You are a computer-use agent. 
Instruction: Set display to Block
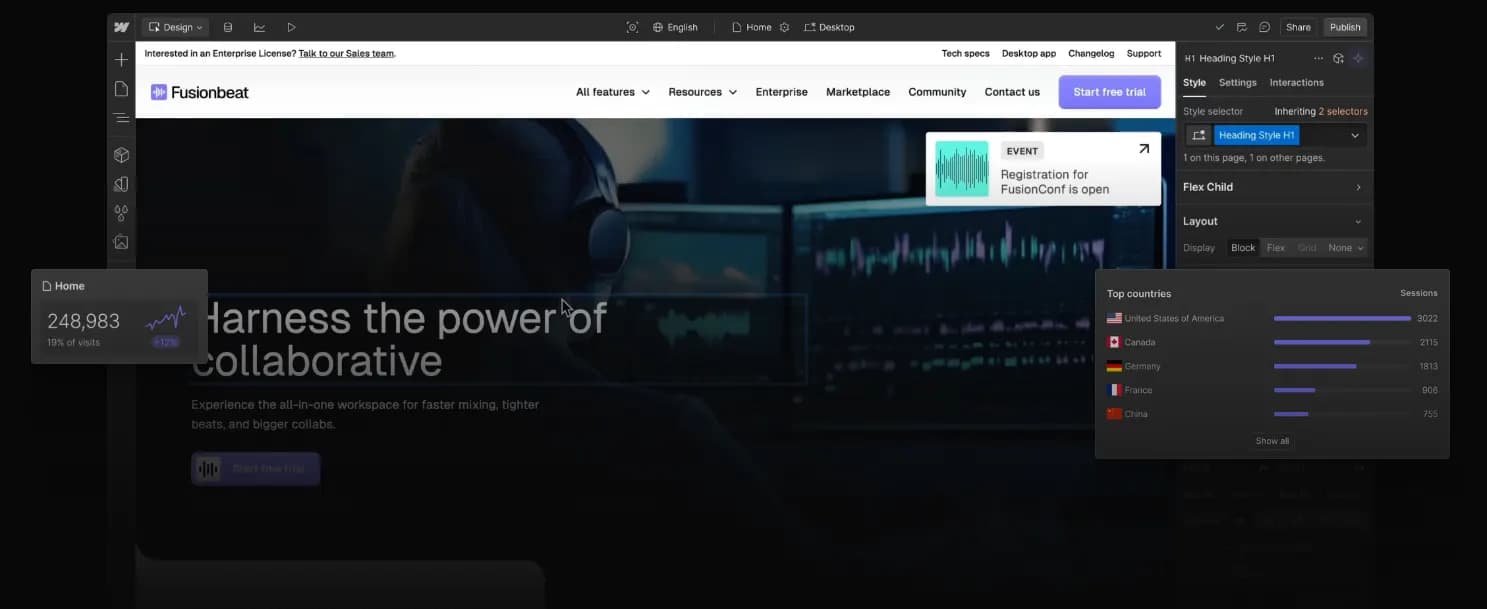pos(1243,248)
